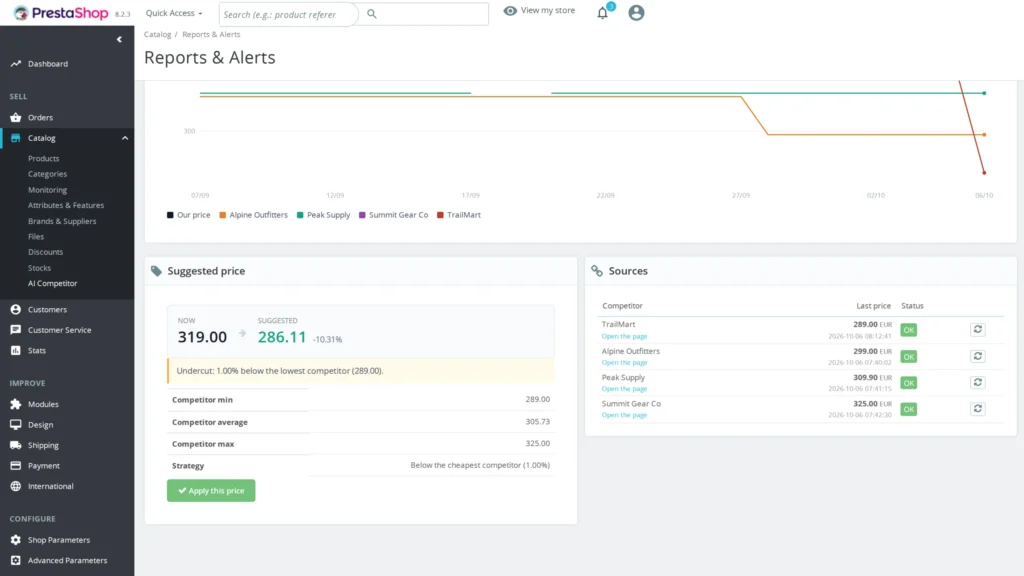Screen dimensions: 1024x576
Task: Click the Sources link icon
Action: coord(597,271)
